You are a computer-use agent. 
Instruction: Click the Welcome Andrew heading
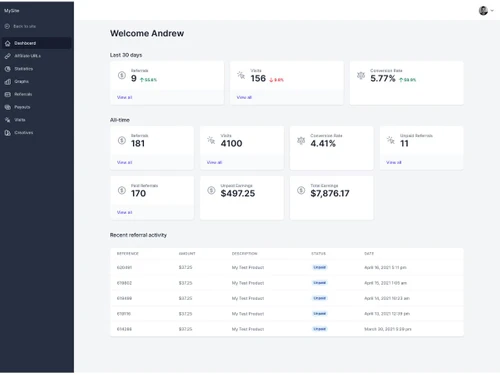click(x=147, y=33)
